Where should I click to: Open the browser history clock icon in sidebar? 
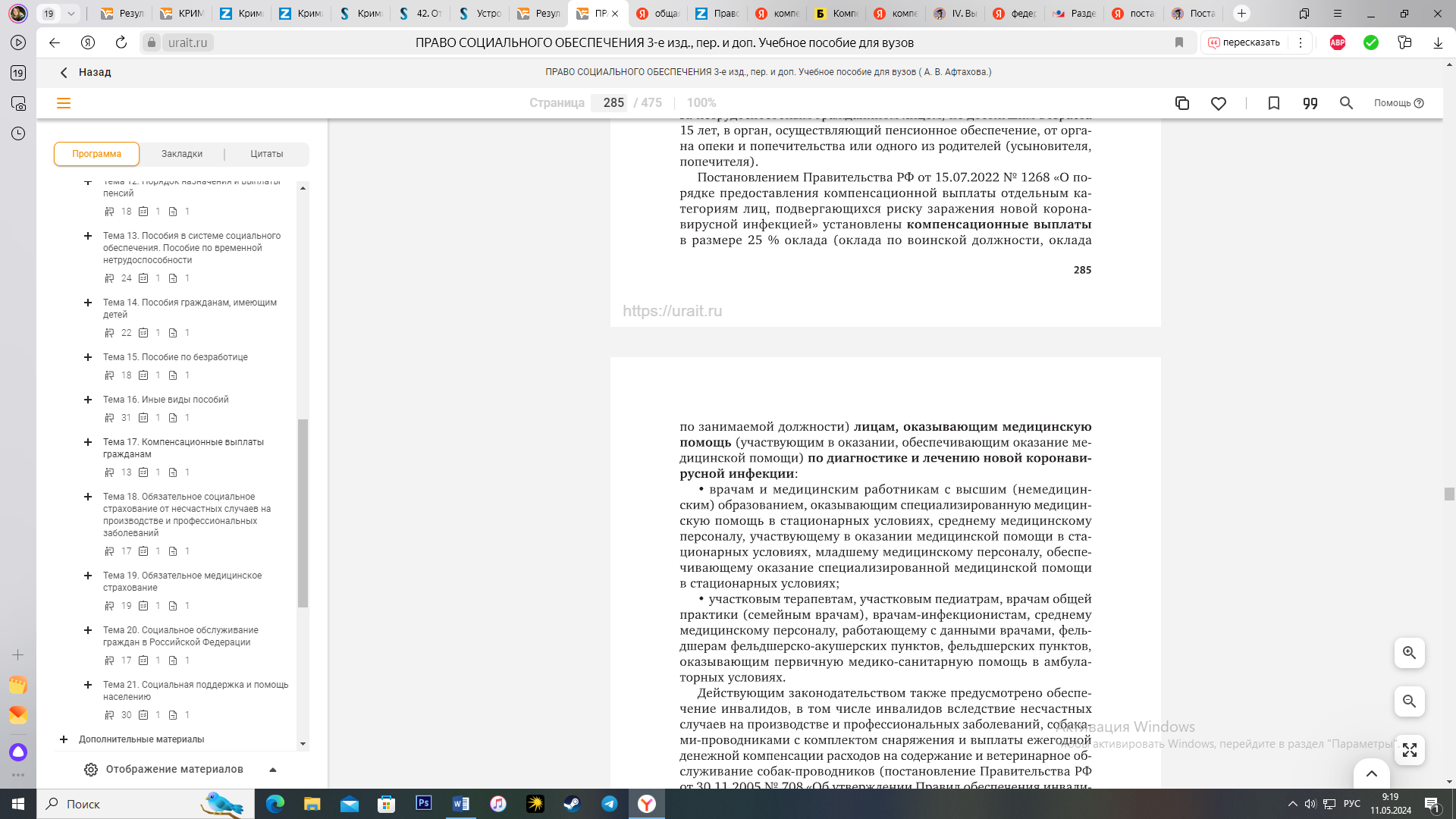pyautogui.click(x=18, y=133)
